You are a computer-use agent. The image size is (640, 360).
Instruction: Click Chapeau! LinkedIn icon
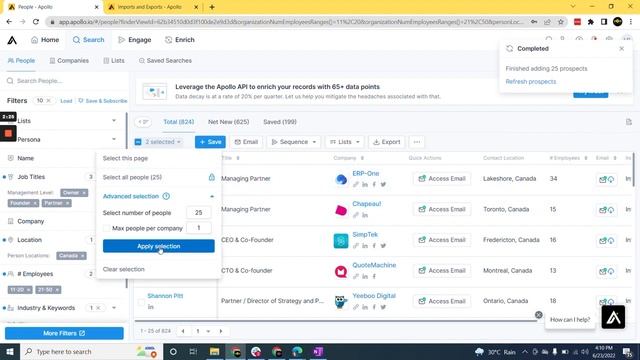click(x=365, y=215)
